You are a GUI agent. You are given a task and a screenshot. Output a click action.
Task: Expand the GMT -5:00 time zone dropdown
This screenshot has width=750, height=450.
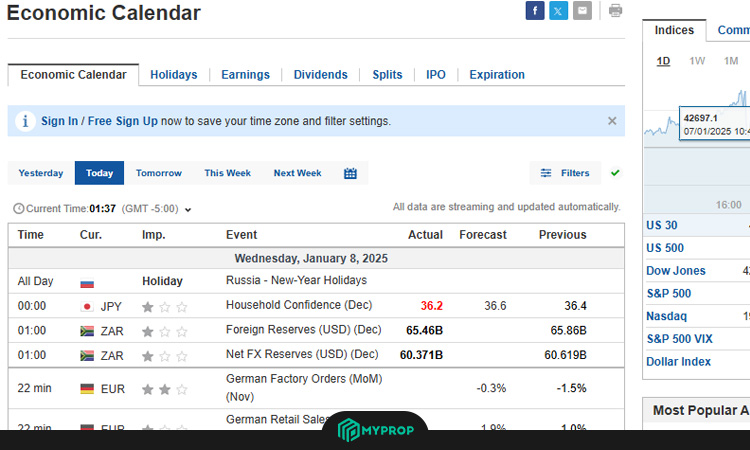pos(188,209)
